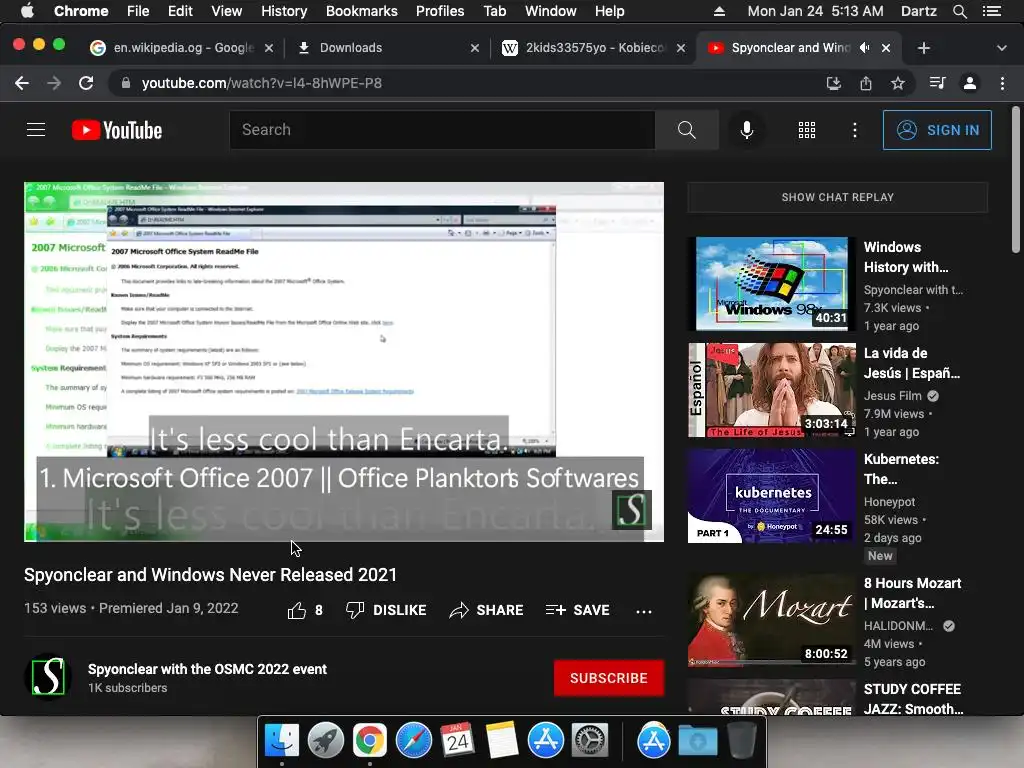Open Chrome media controls
Viewport: 1024px width, 768px height.
click(937, 83)
